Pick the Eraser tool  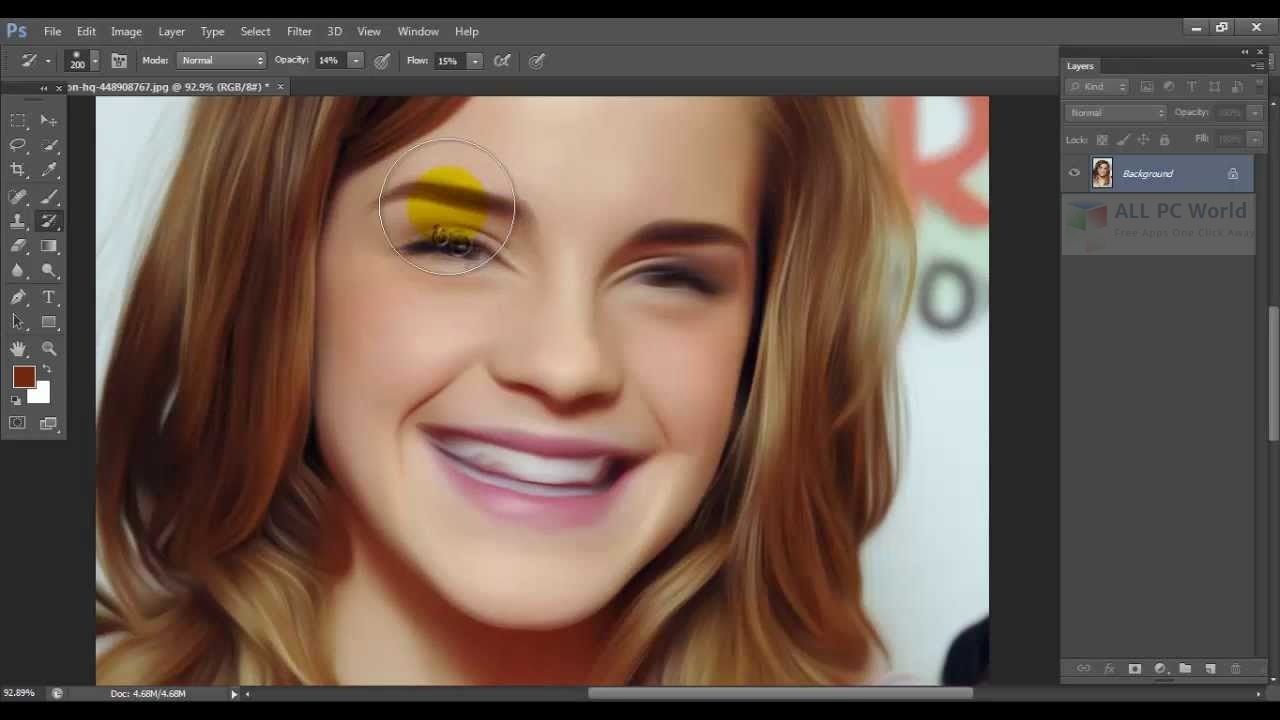coord(18,246)
